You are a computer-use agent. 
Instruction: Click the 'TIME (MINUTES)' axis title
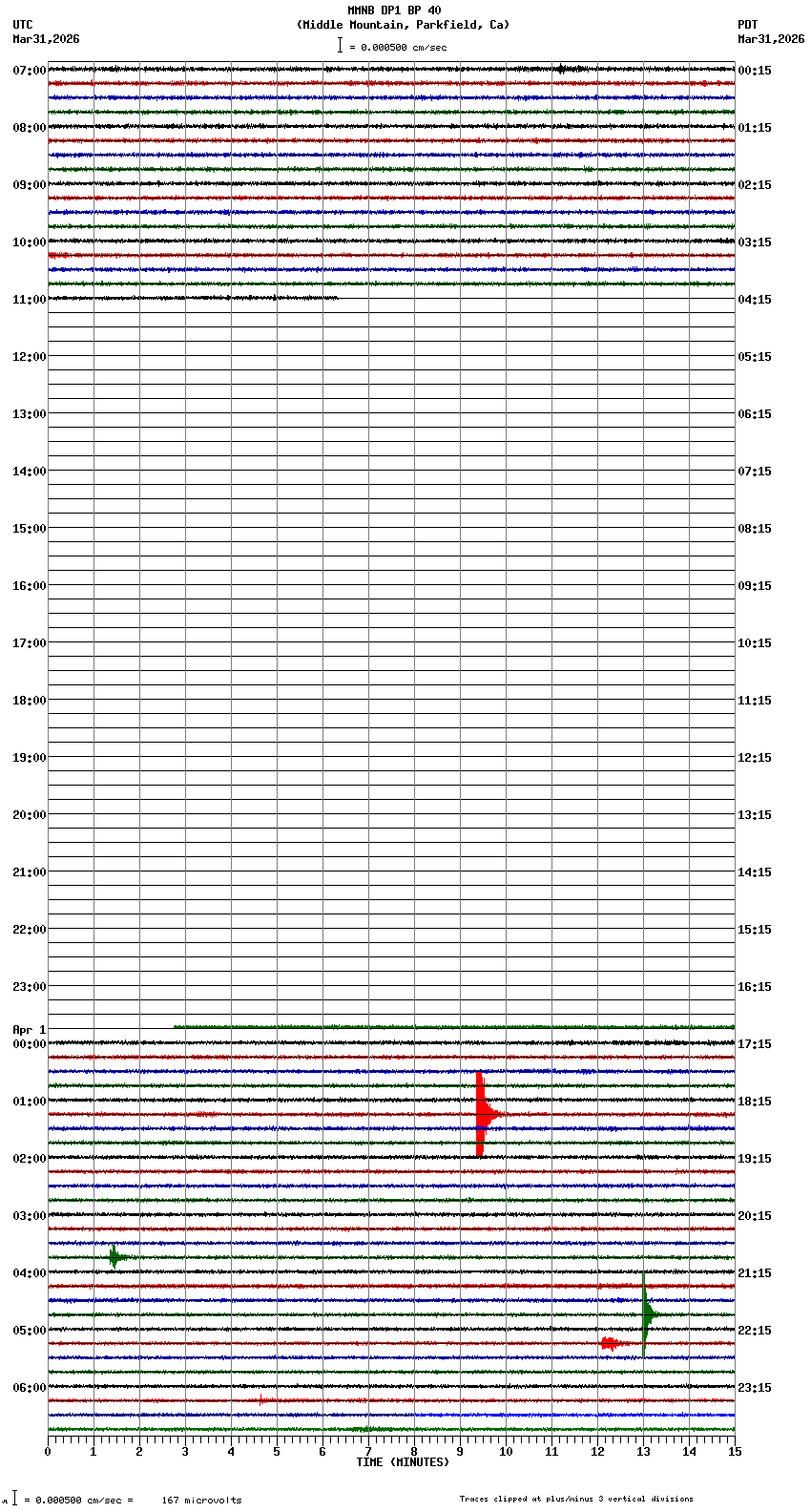(x=403, y=1462)
